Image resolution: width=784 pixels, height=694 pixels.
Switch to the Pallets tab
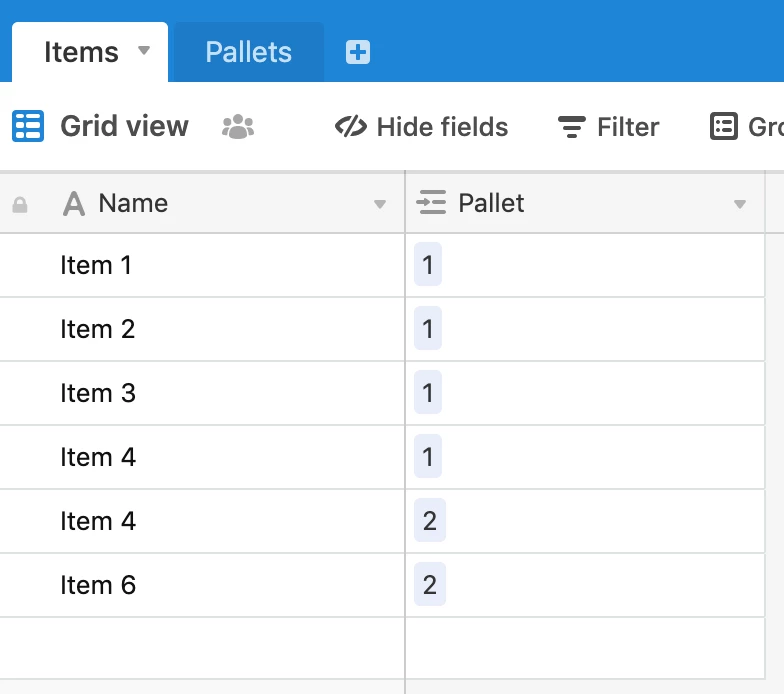249,52
